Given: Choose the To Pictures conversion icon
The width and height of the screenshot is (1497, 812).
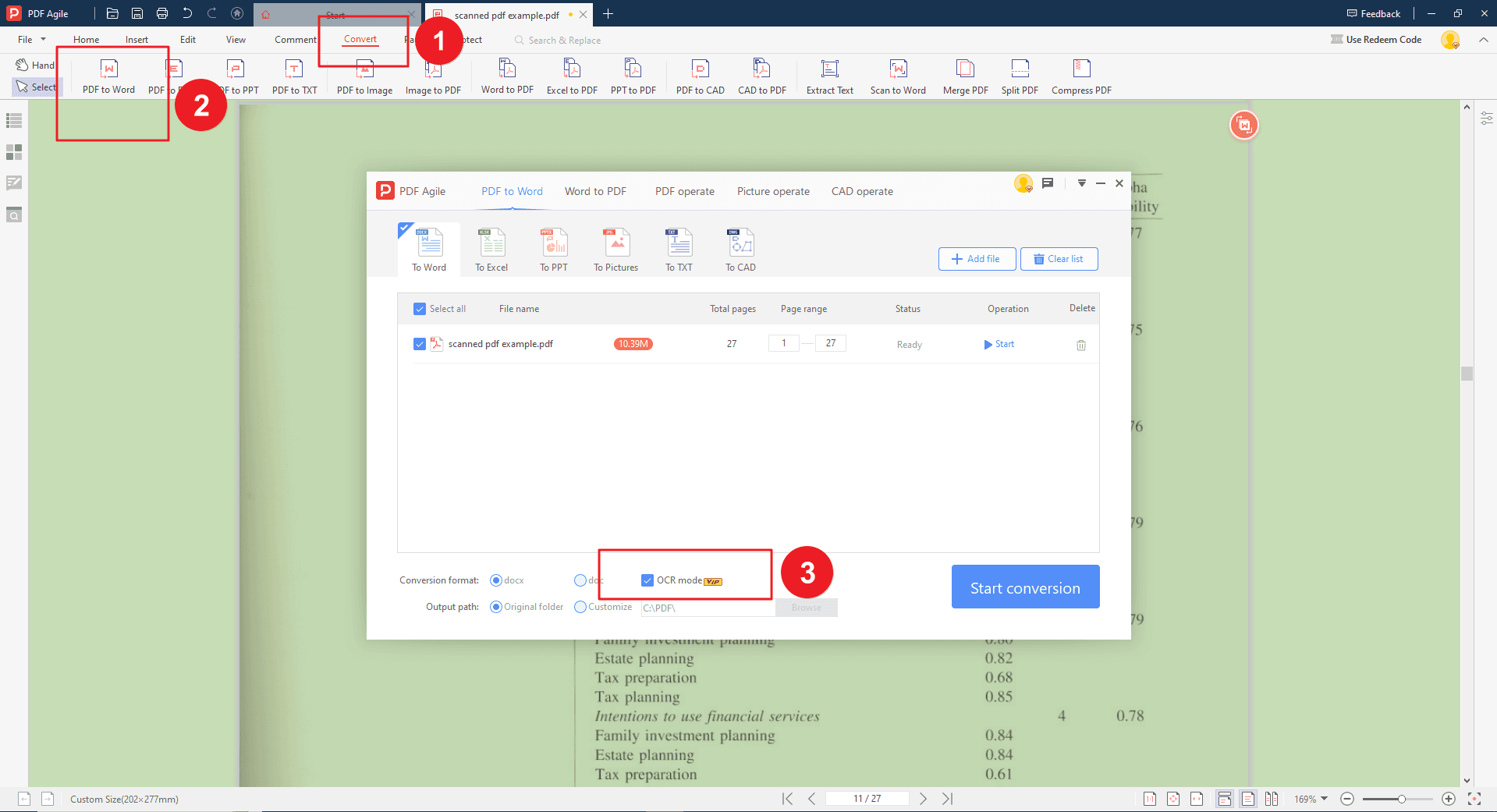Looking at the screenshot, I should pyautogui.click(x=616, y=250).
